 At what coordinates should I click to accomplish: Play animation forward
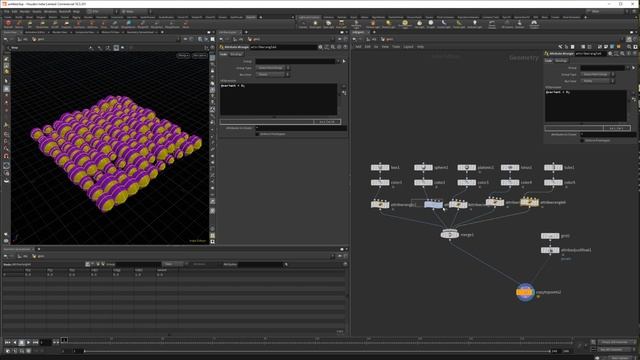coord(29,342)
